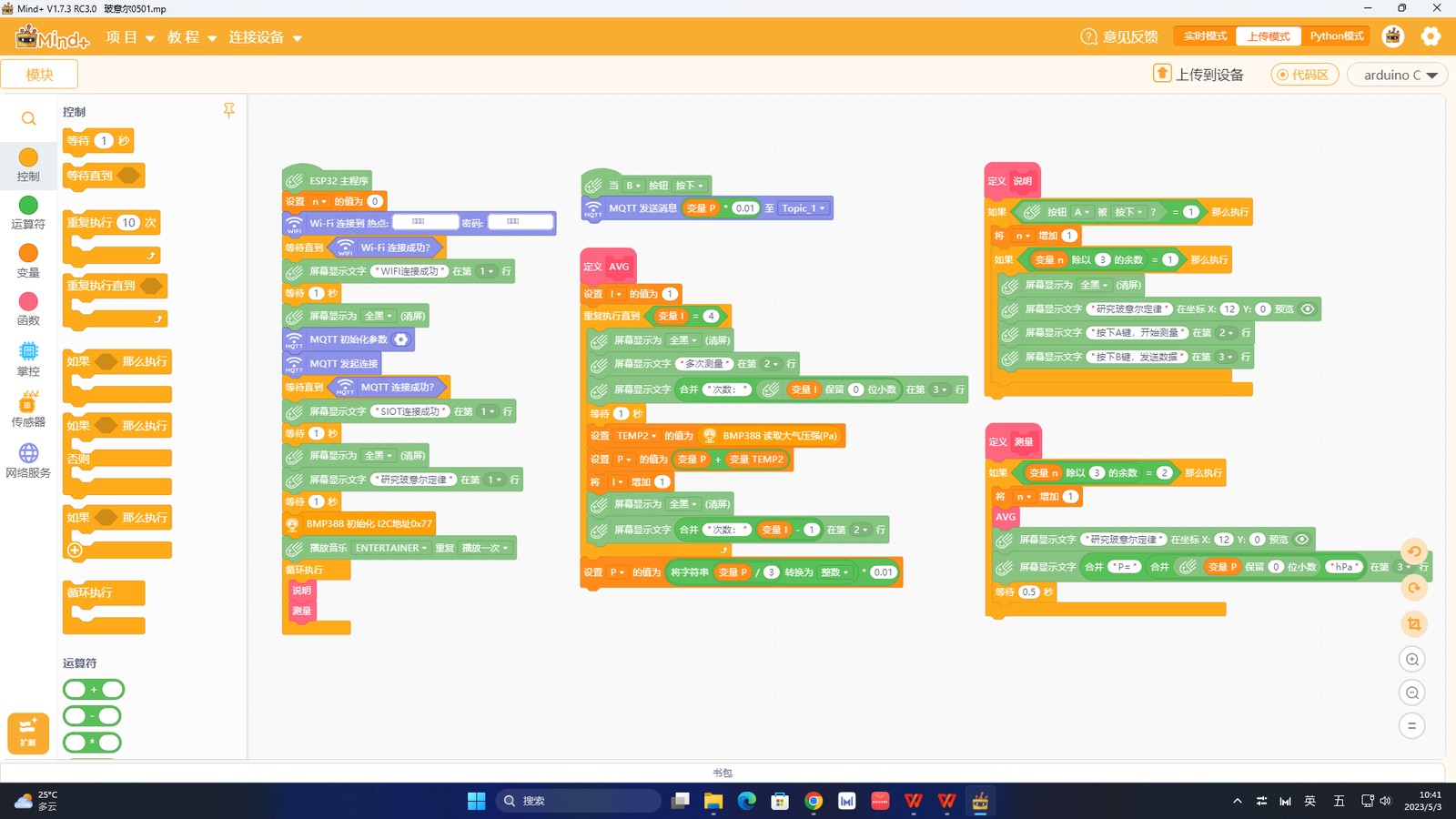1456x819 pixels.
Task: Click the 定义 AVG block header
Action: [x=608, y=266]
